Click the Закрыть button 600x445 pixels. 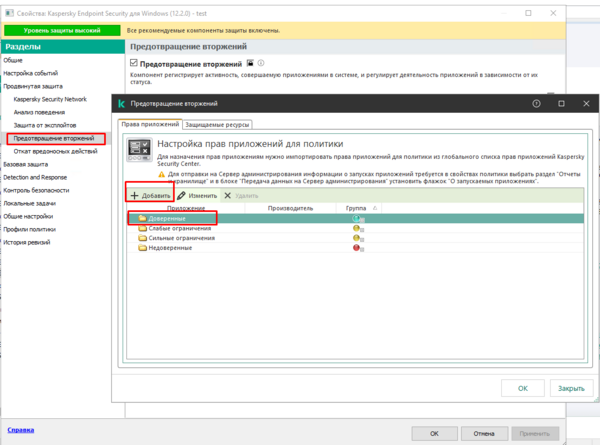click(x=571, y=388)
